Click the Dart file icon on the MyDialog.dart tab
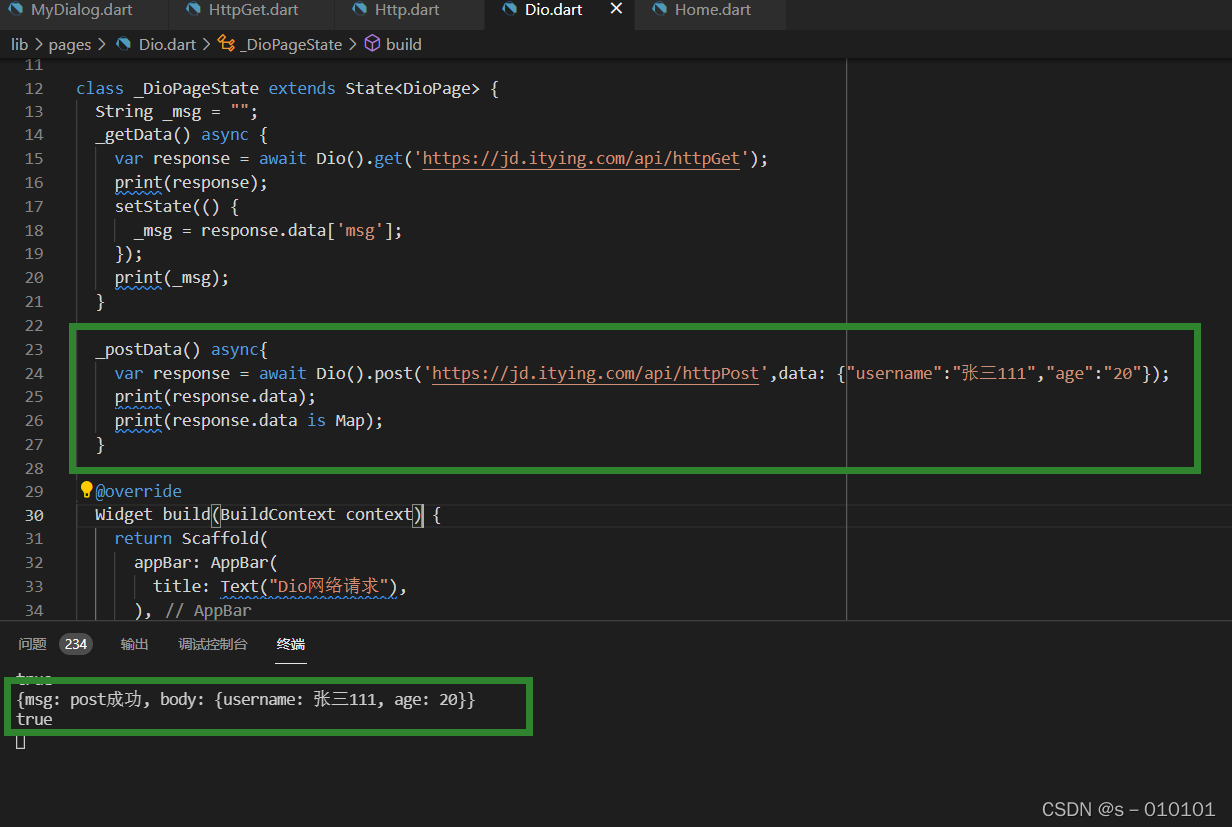Image resolution: width=1232 pixels, height=827 pixels. (16, 10)
